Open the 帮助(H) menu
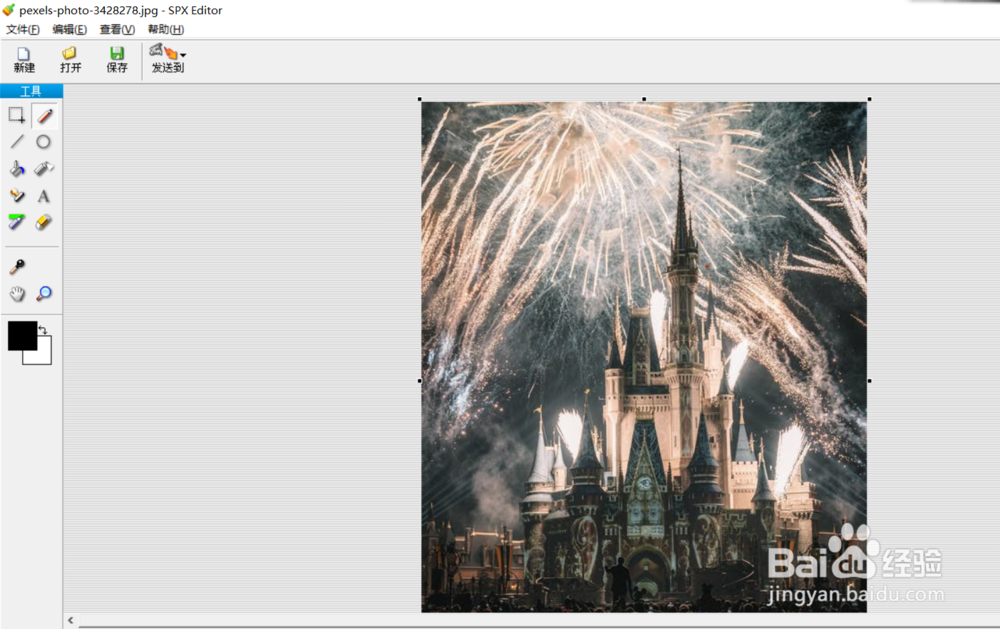Screen dimensions: 1000x629 click(166, 29)
